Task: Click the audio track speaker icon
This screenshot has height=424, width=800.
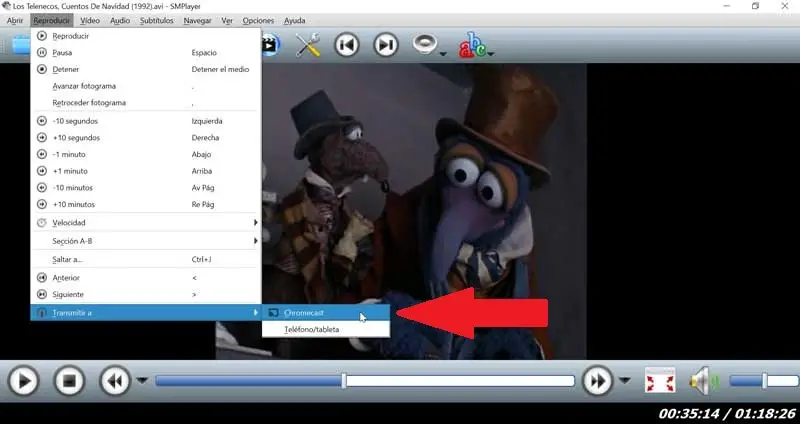Action: (x=425, y=44)
